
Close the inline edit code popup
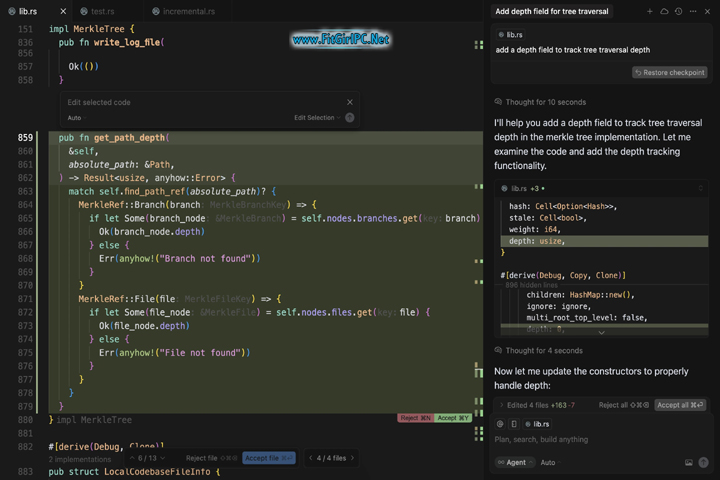349,102
